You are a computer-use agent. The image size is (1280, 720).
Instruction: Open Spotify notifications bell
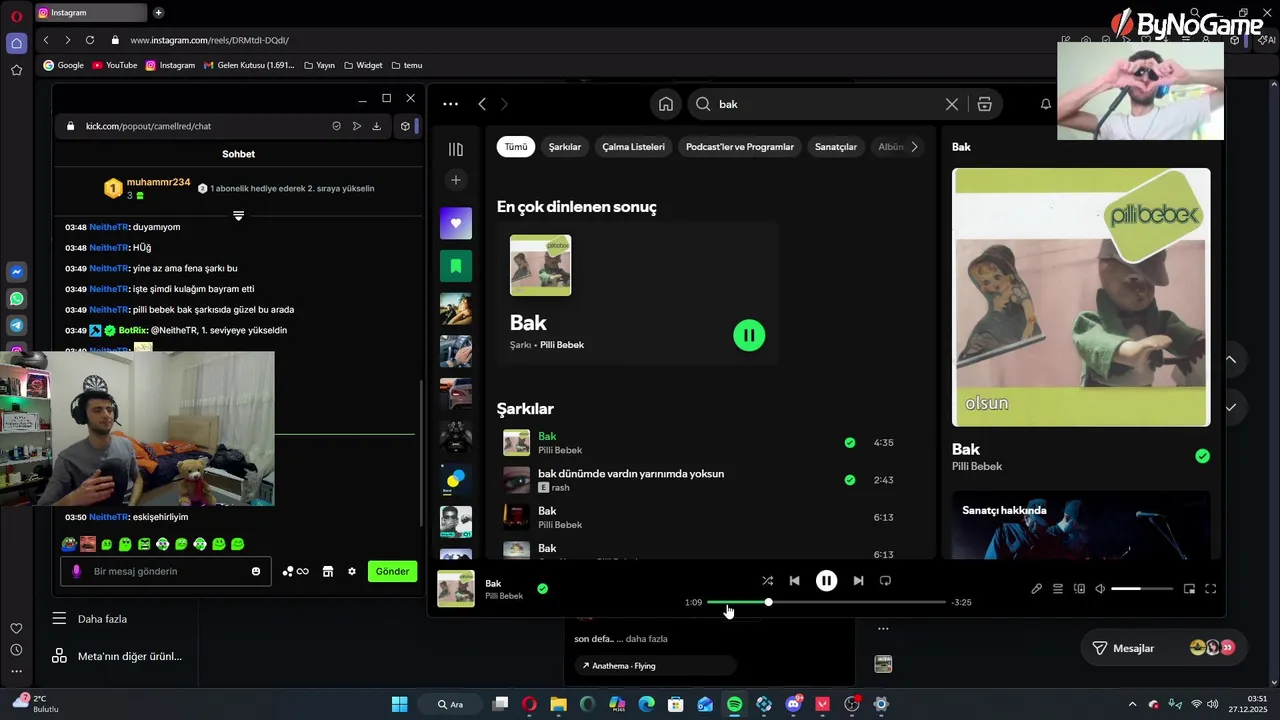pyautogui.click(x=1046, y=104)
